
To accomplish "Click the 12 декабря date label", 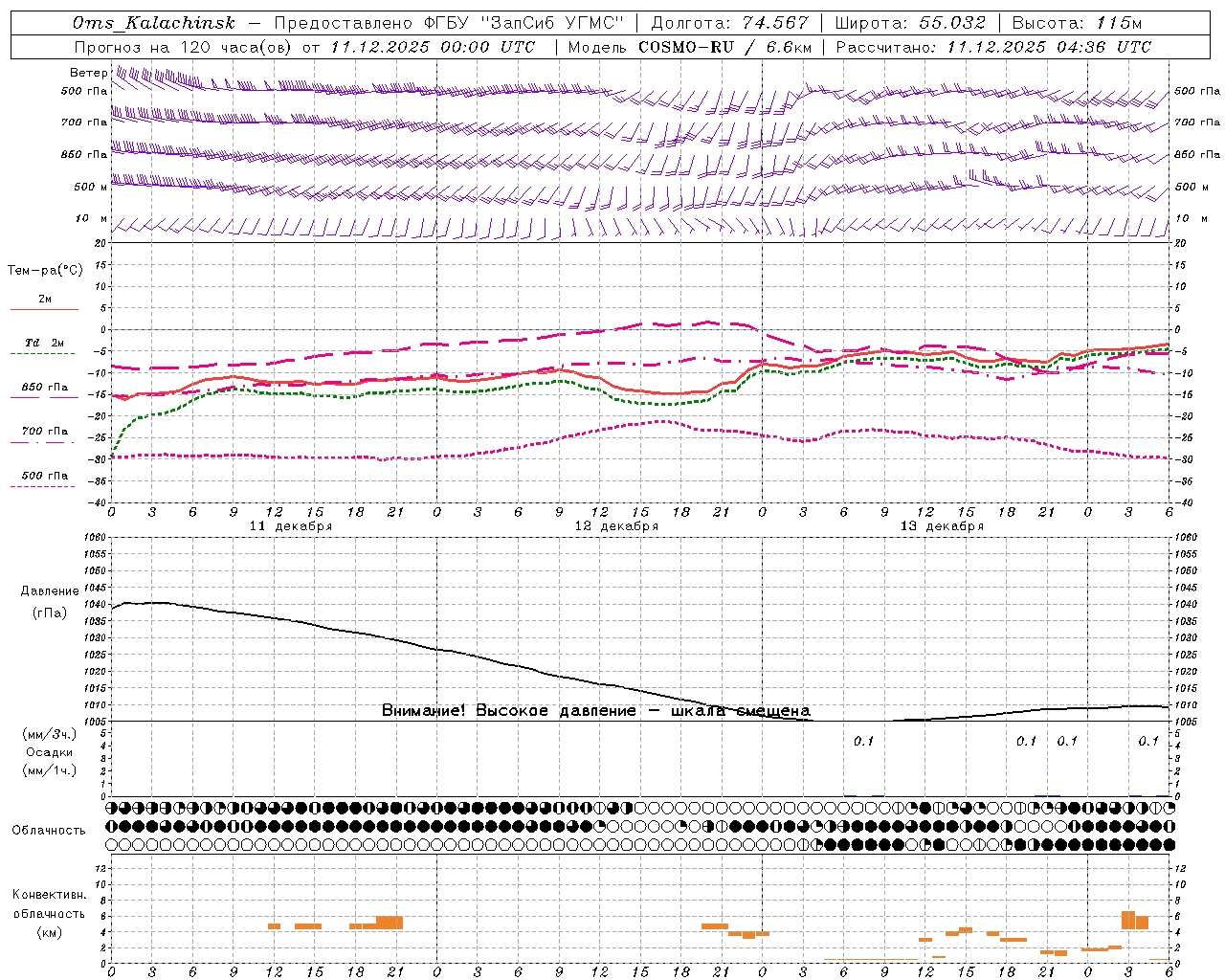I will click(616, 526).
